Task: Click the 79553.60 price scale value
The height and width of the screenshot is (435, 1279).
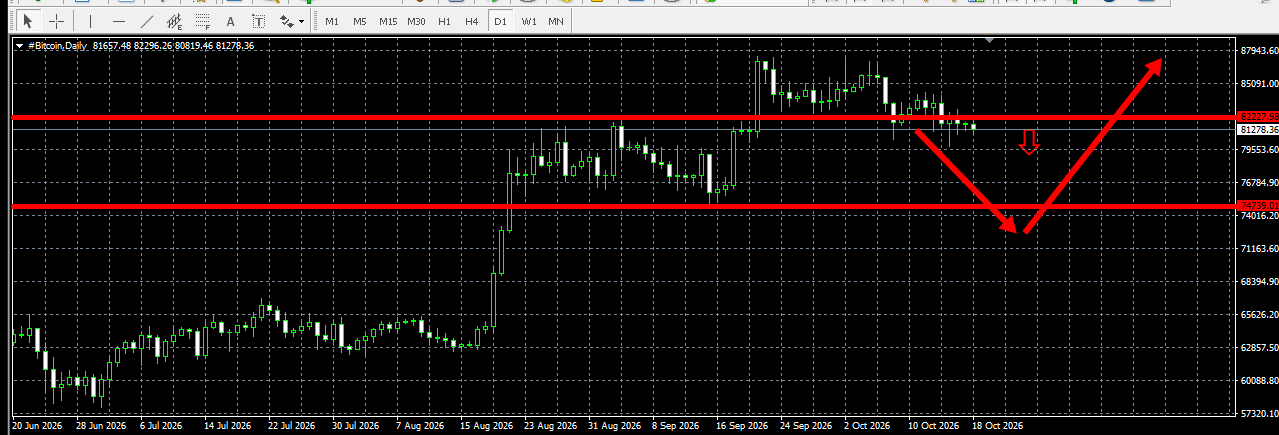Action: 1258,149
